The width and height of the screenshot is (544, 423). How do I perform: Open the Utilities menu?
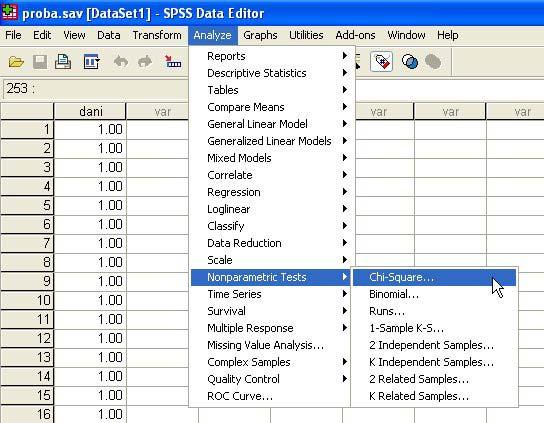pyautogui.click(x=306, y=35)
